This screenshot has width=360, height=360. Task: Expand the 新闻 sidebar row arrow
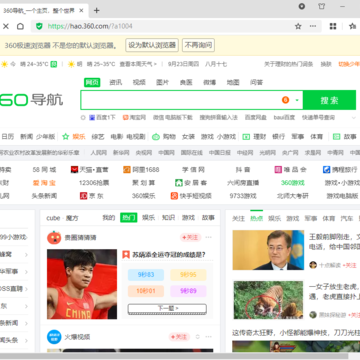pyautogui.click(x=26, y=323)
